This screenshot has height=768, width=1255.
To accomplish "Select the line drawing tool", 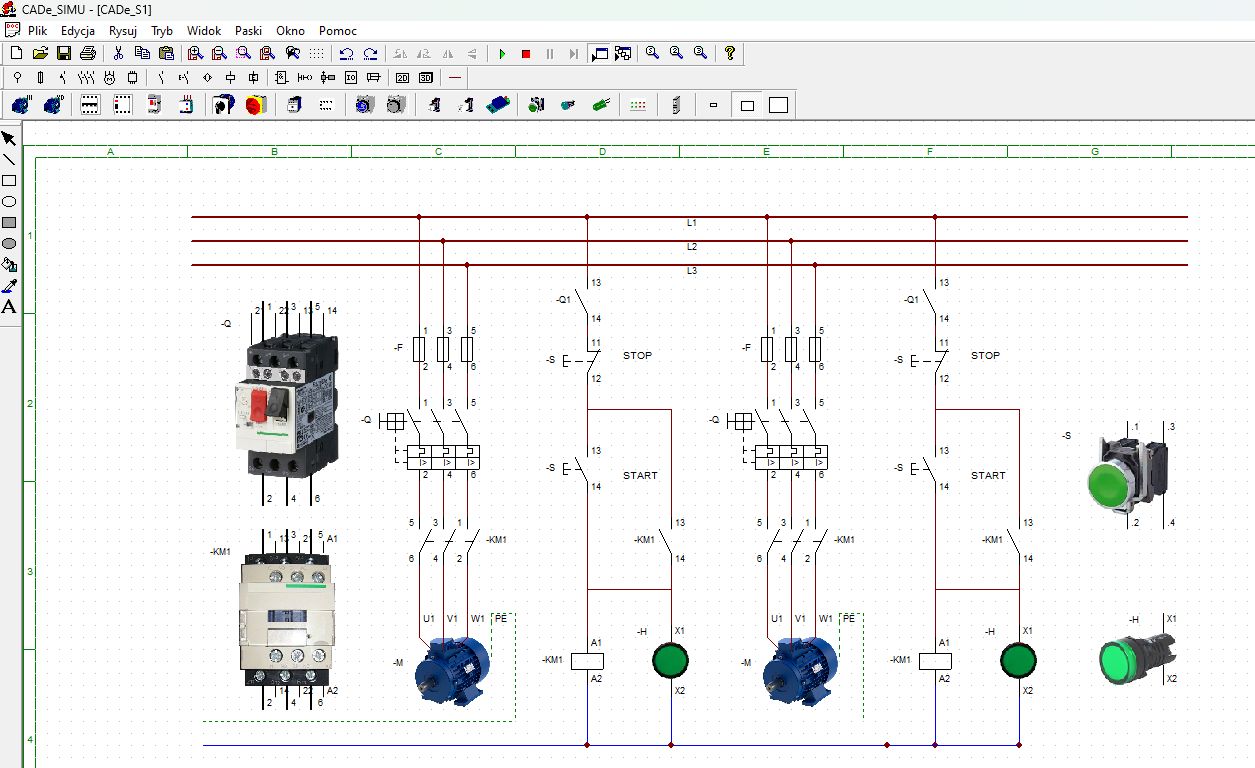I will (x=9, y=160).
